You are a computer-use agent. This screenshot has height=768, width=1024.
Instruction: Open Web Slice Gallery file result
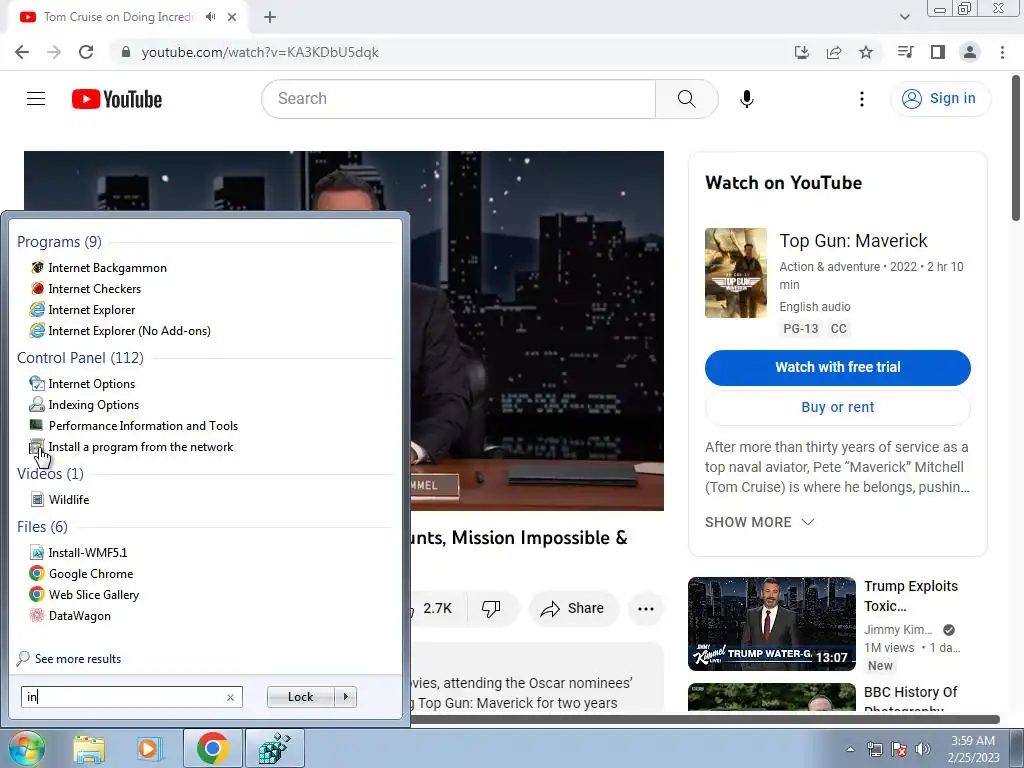click(93, 594)
